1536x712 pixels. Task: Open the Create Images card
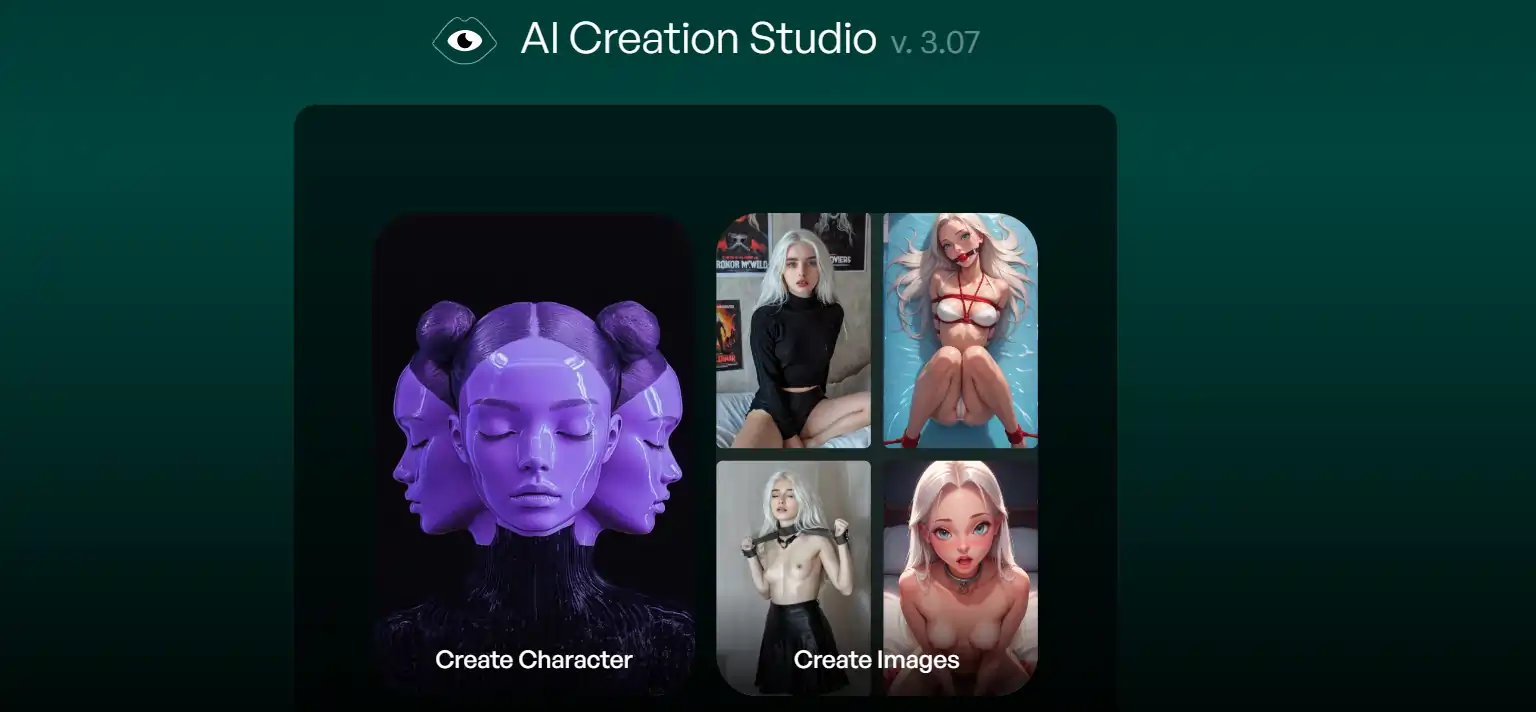point(877,454)
